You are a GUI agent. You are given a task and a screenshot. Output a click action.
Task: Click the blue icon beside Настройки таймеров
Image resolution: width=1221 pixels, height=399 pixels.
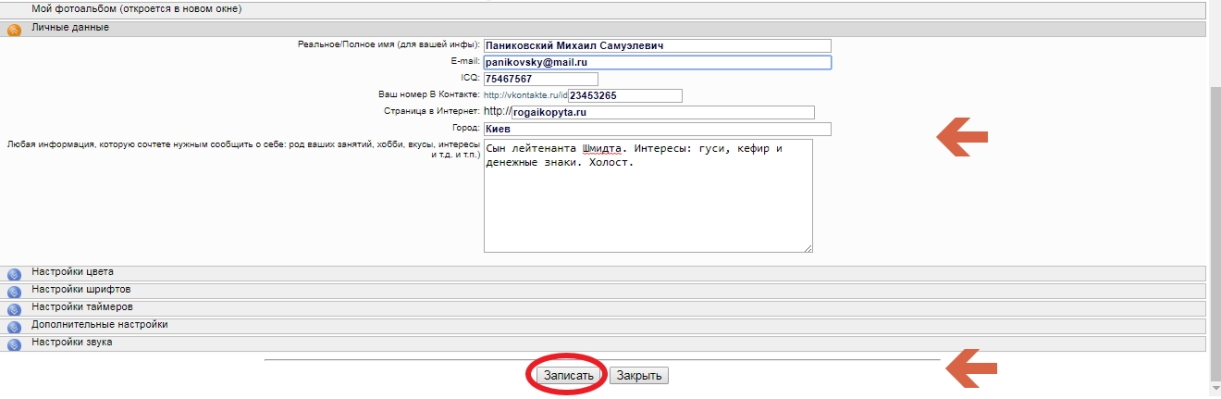click(14, 309)
